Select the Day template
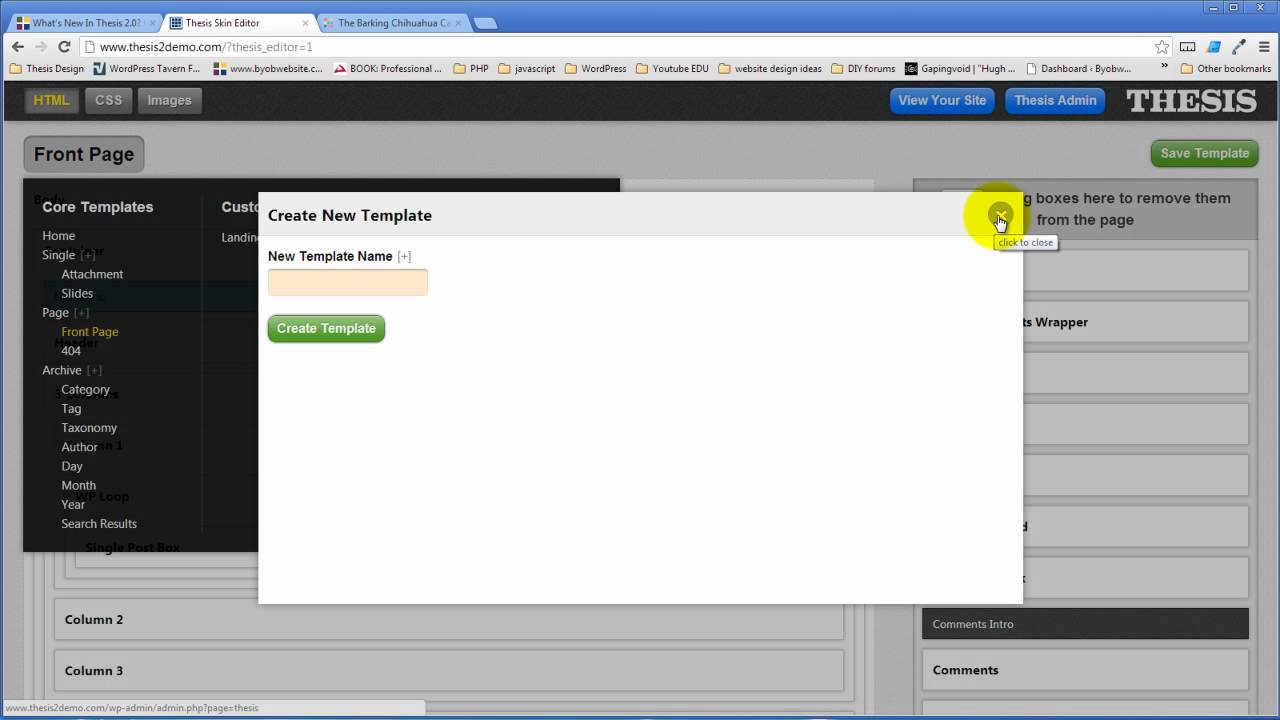This screenshot has width=1280, height=720. [x=72, y=466]
